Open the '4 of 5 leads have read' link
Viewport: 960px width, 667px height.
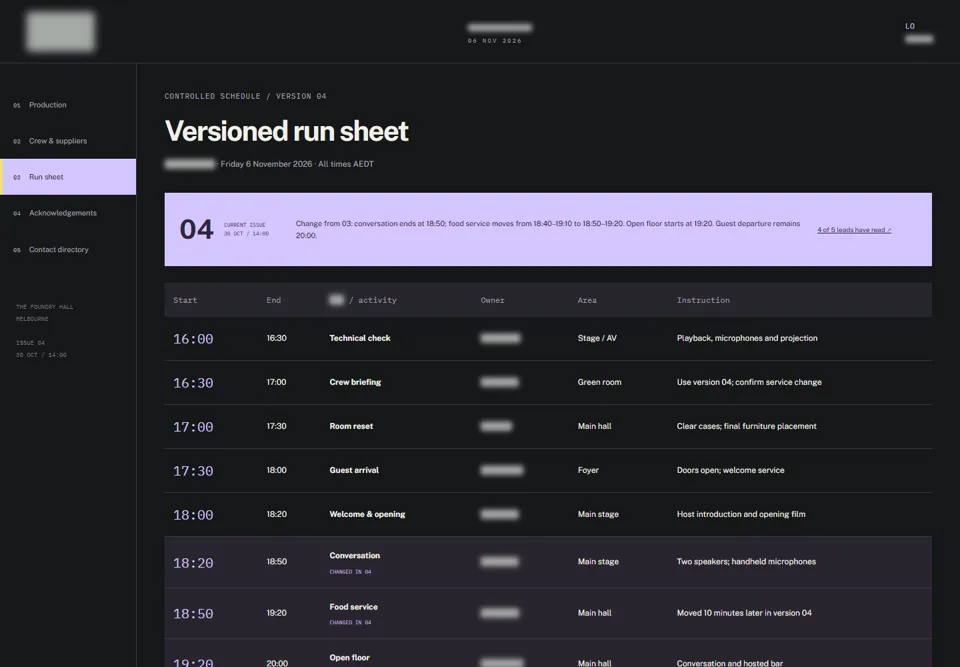854,230
